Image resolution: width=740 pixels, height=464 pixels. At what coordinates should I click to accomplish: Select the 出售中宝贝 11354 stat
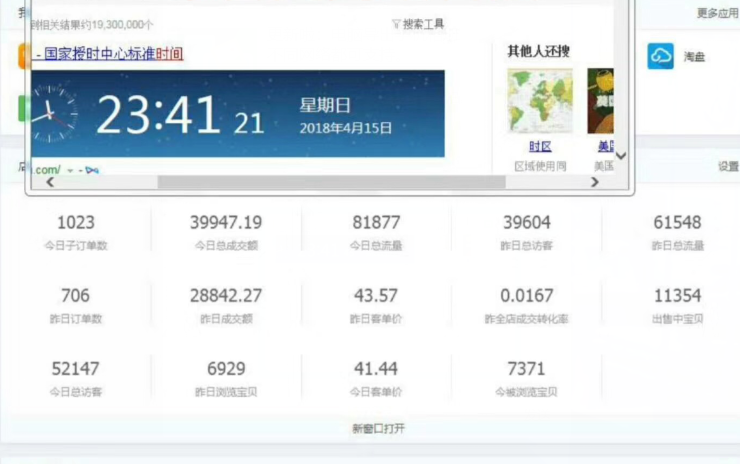pos(677,304)
